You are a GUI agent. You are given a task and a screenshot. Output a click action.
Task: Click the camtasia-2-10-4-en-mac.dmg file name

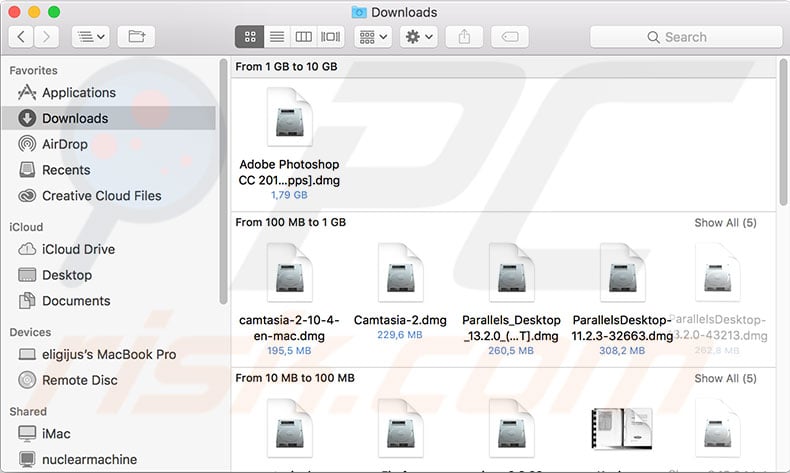pos(289,328)
